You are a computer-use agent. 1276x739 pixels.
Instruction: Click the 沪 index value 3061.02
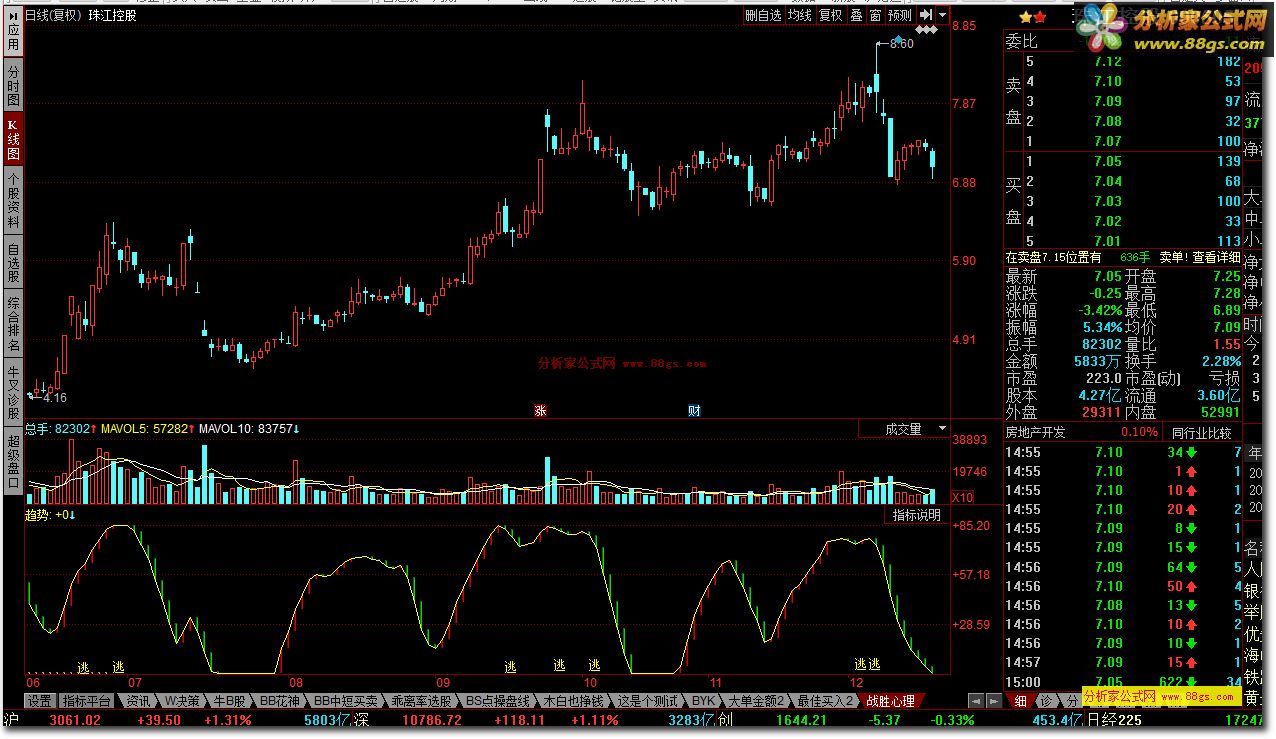pos(75,720)
